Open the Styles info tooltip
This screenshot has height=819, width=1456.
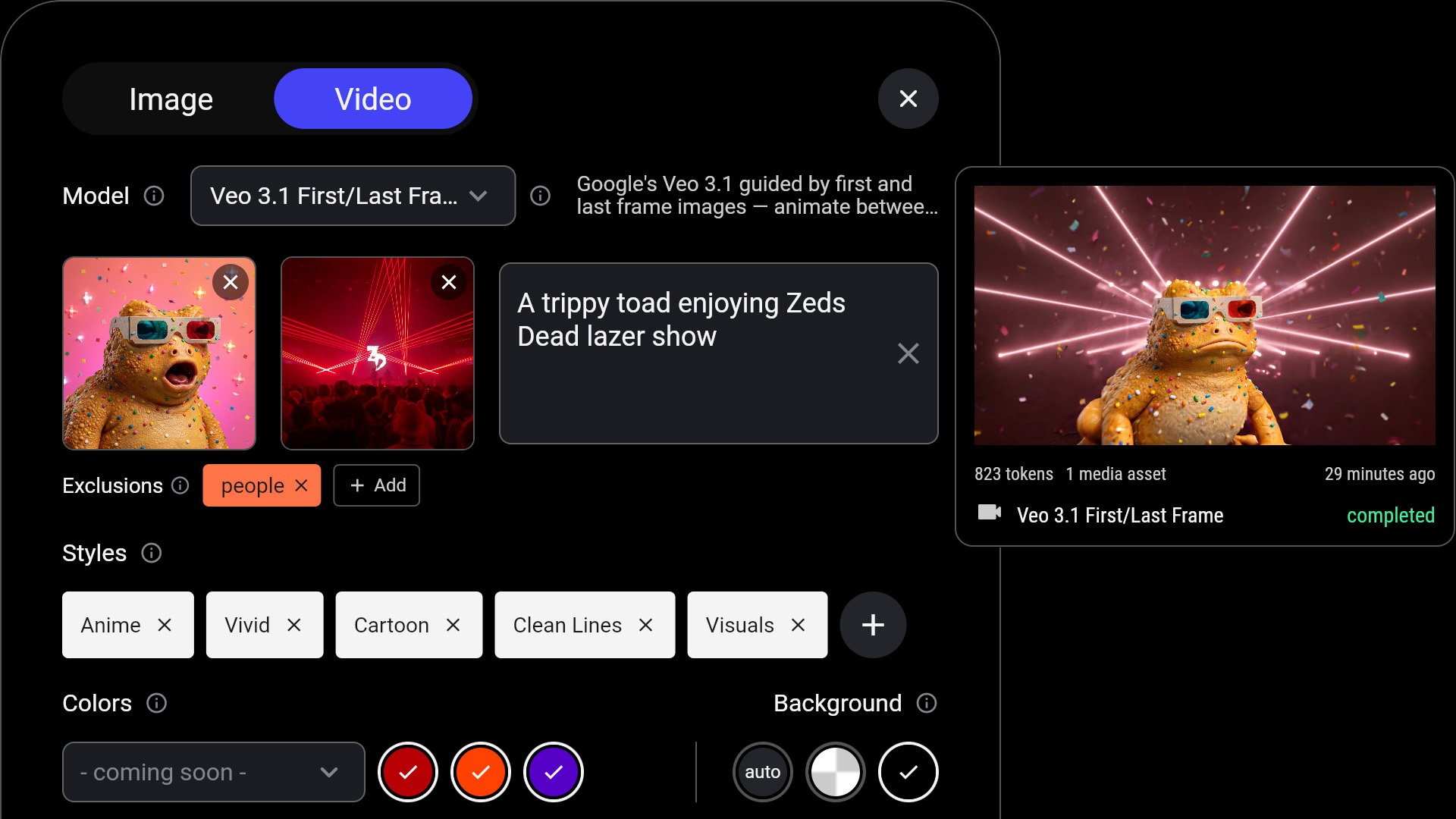click(152, 554)
